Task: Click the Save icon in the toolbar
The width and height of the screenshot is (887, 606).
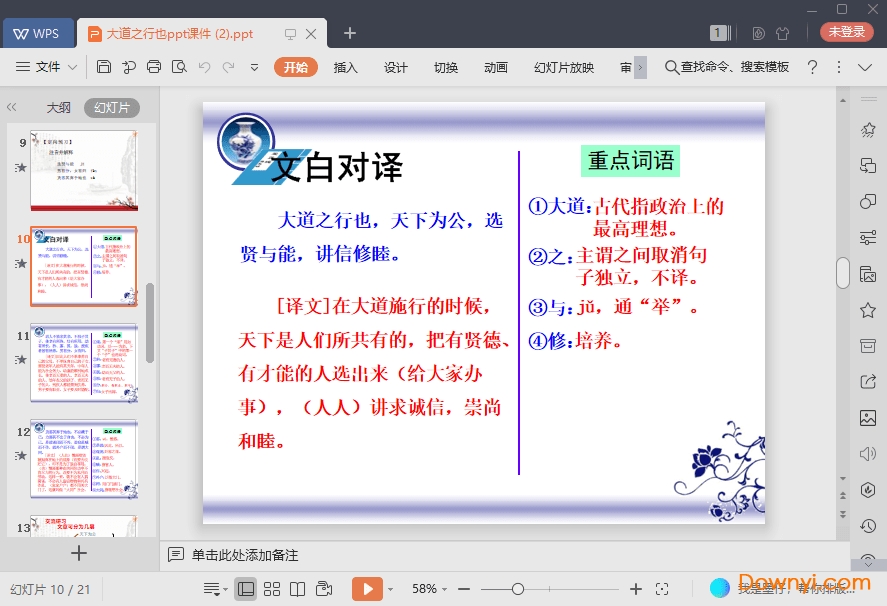Action: (x=104, y=67)
